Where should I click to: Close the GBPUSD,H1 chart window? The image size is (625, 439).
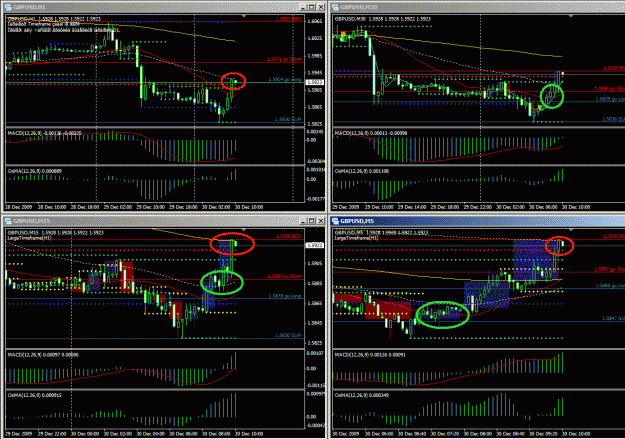(x=320, y=7)
